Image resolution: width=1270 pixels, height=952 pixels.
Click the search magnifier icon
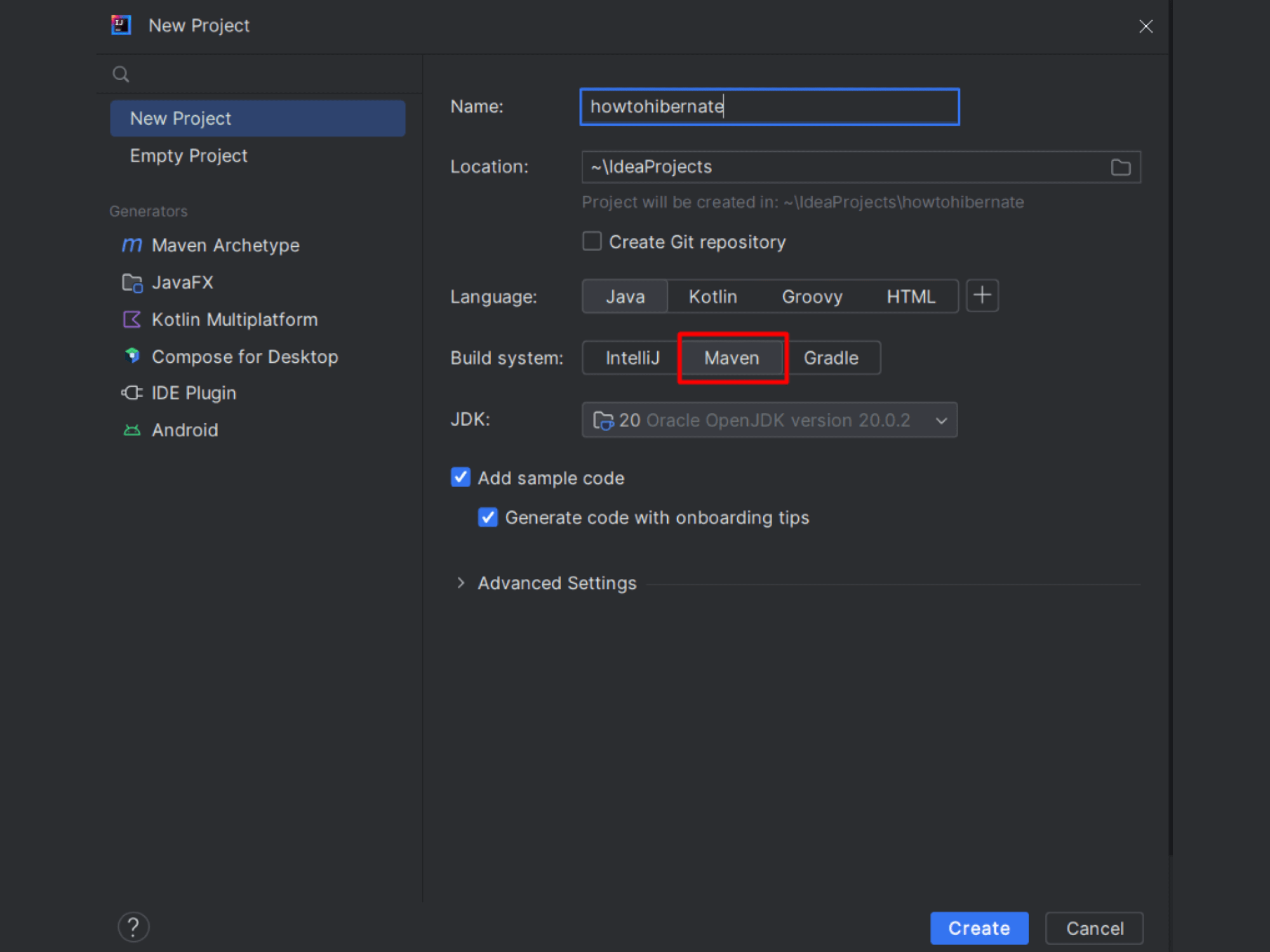click(x=120, y=74)
